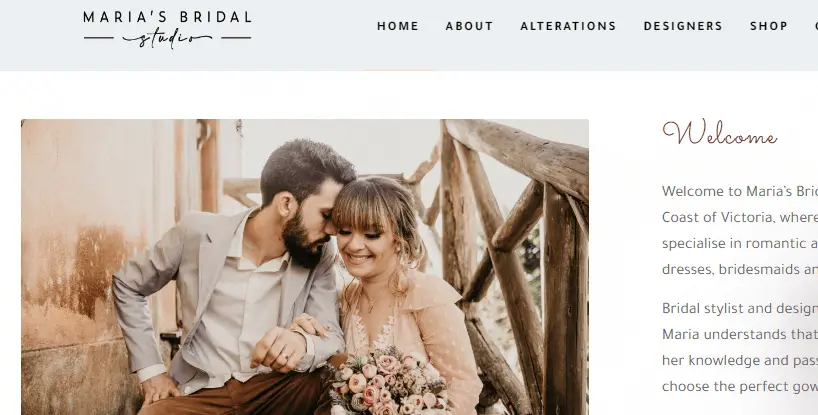Image resolution: width=818 pixels, height=415 pixels.
Task: Click the text line "Coast of Victoria, where"
Action: 740,217
